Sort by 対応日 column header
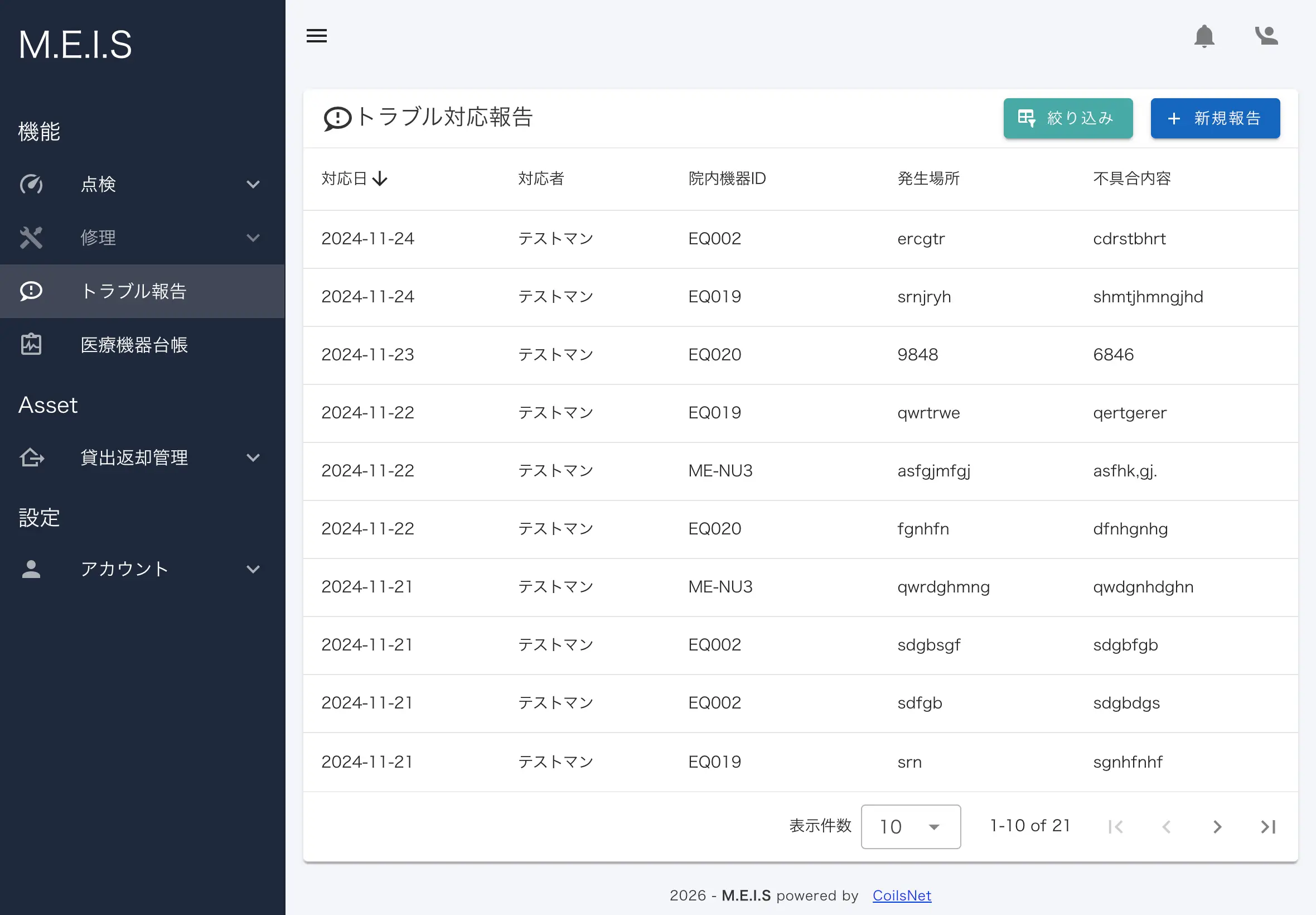The image size is (1316, 915). click(344, 179)
